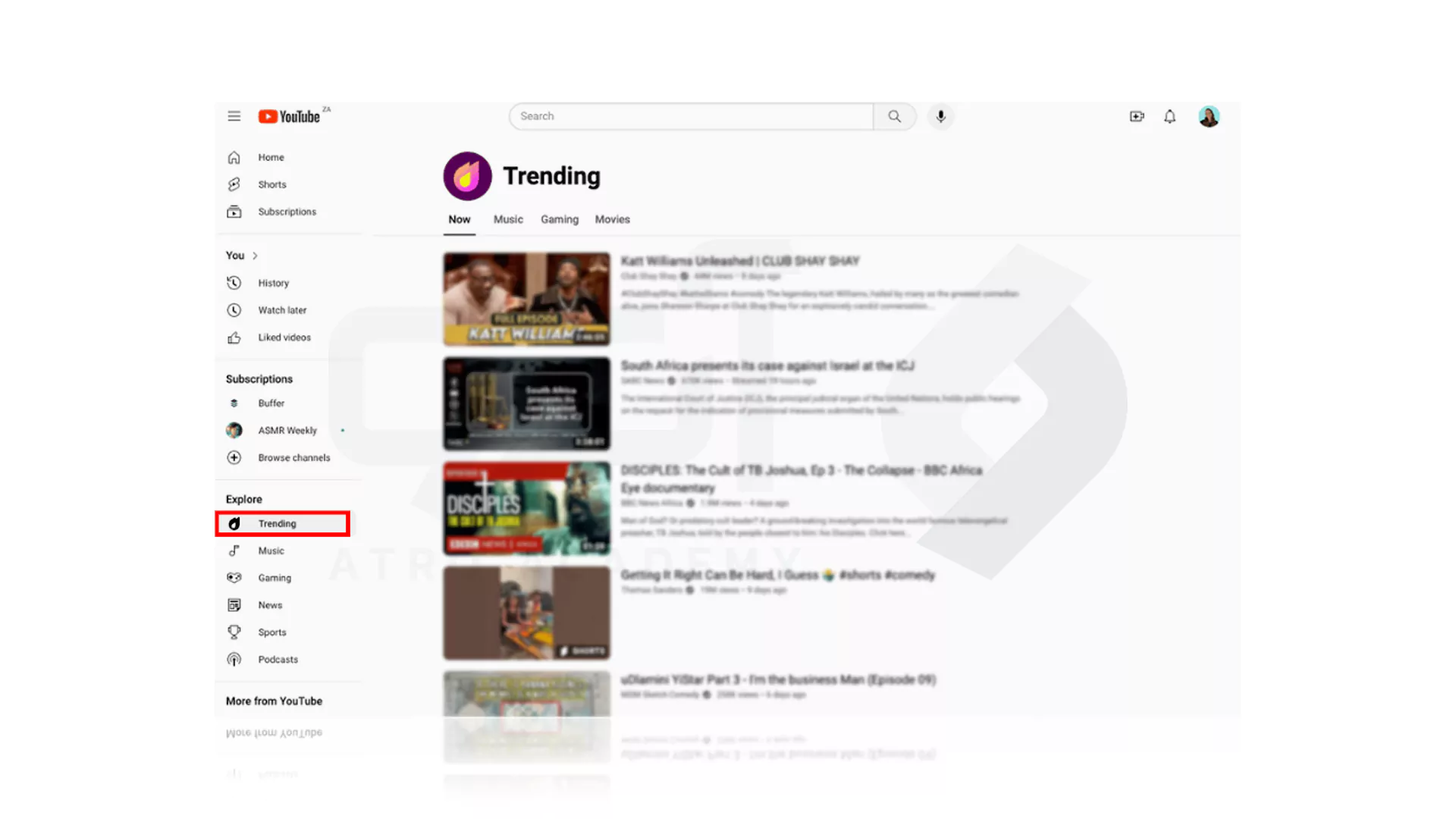
Task: Click the Browse channels plus icon
Action: tap(234, 457)
